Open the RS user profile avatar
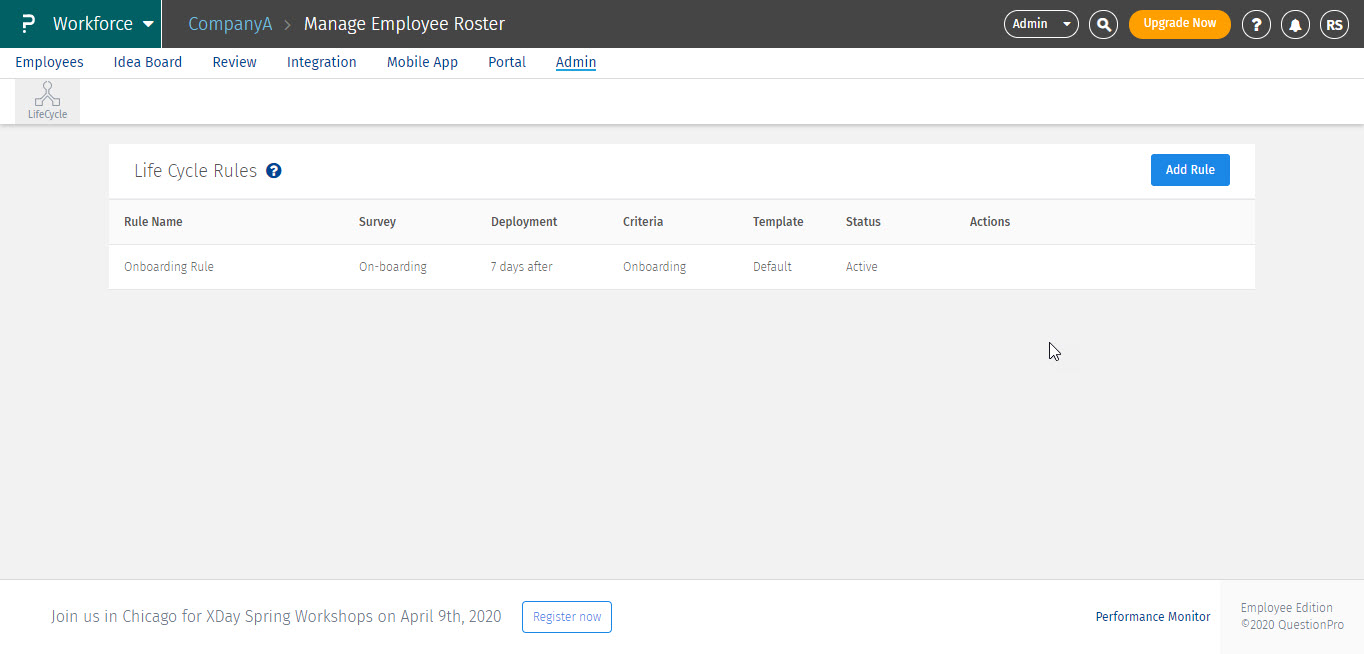Image resolution: width=1364 pixels, height=654 pixels. tap(1334, 24)
